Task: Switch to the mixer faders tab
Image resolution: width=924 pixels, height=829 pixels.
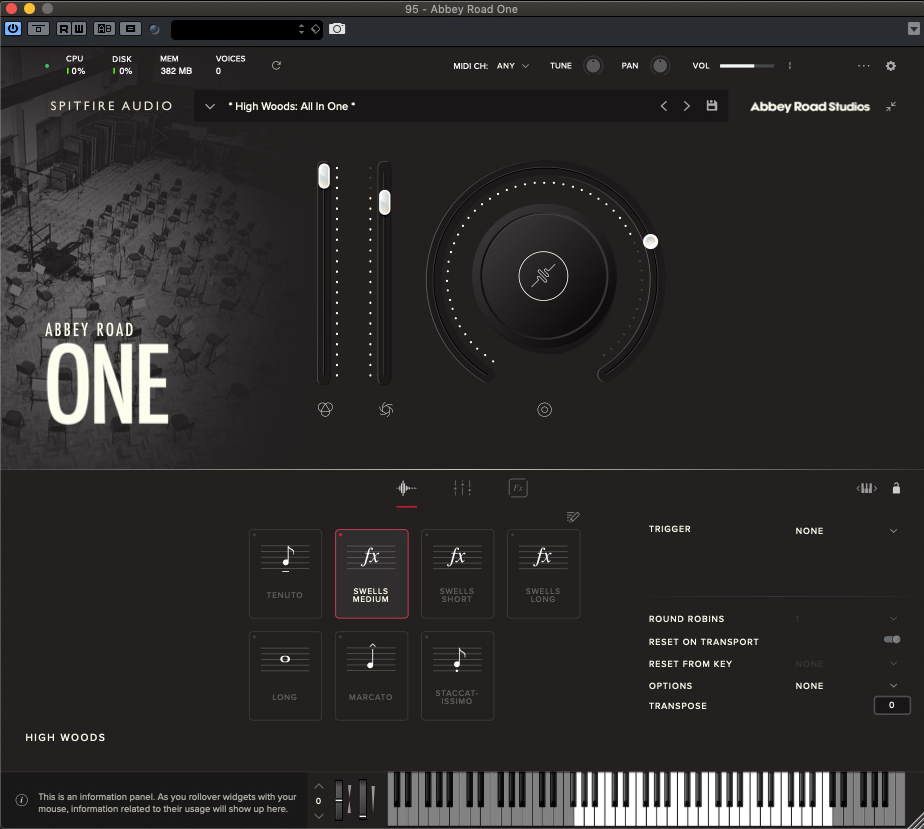Action: (462, 488)
